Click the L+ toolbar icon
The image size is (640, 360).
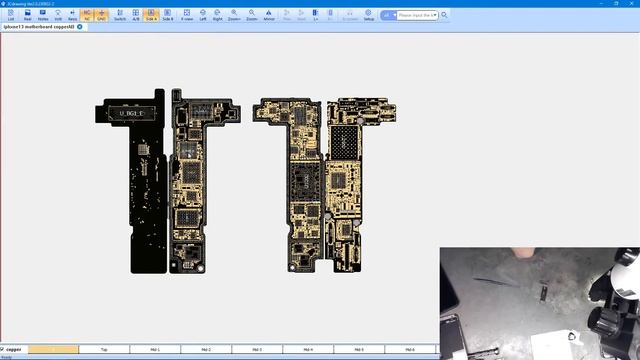click(x=316, y=15)
